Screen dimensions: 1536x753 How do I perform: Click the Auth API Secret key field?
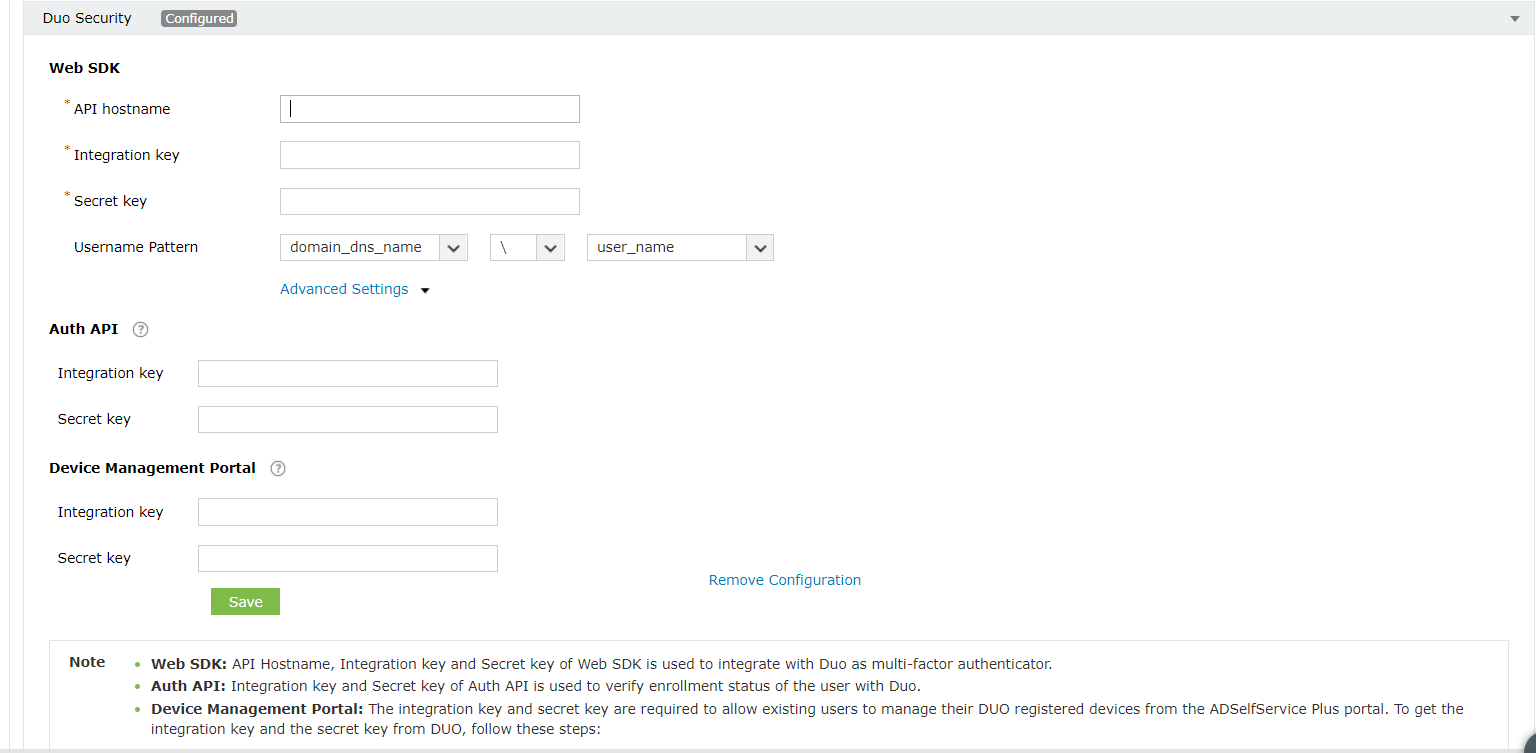pos(348,419)
